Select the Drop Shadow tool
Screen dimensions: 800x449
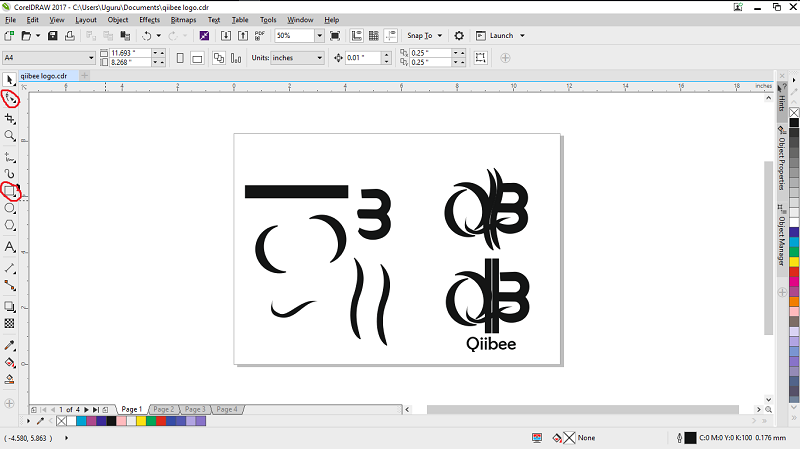tap(9, 307)
